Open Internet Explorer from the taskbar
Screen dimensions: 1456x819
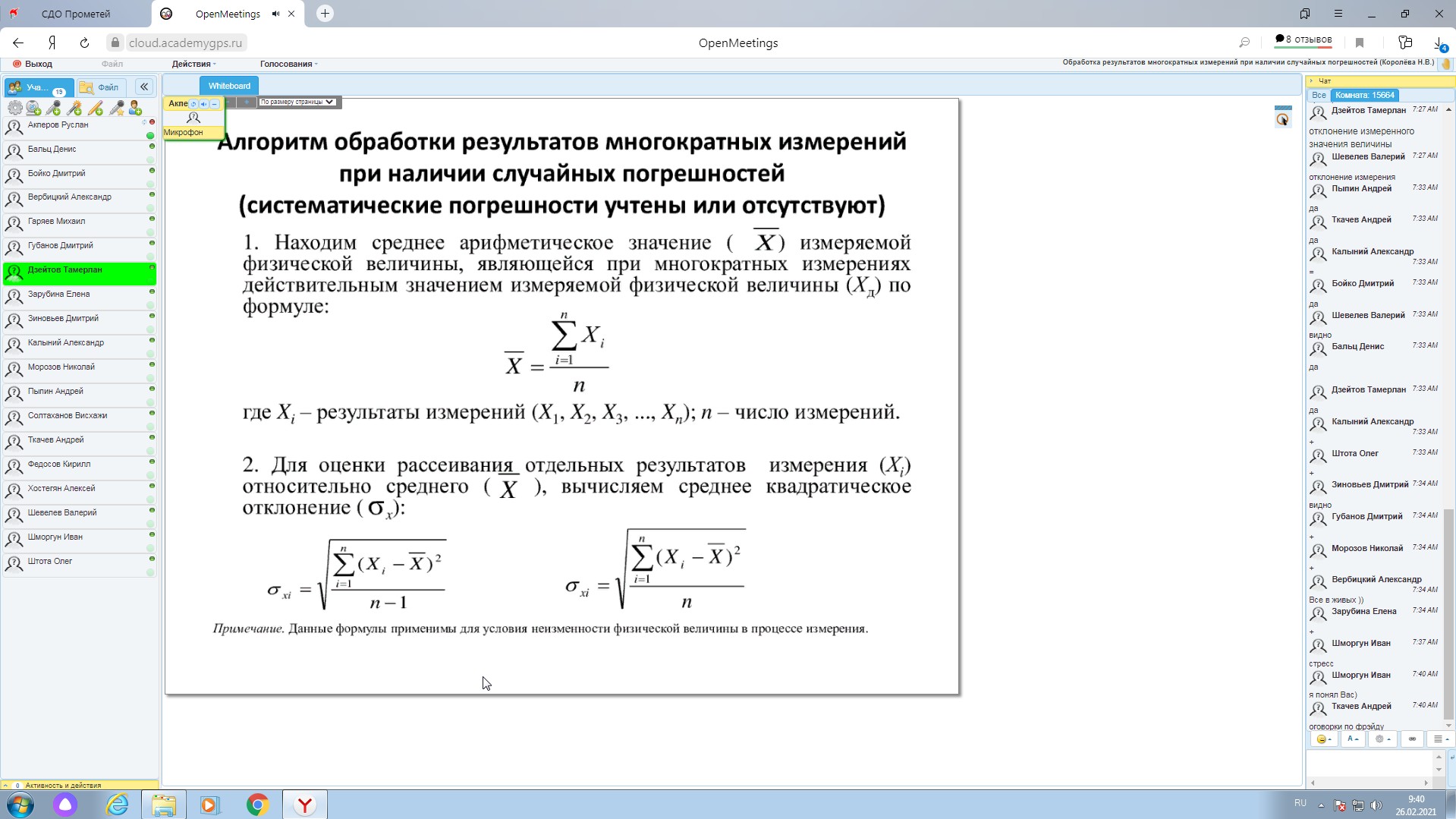118,805
